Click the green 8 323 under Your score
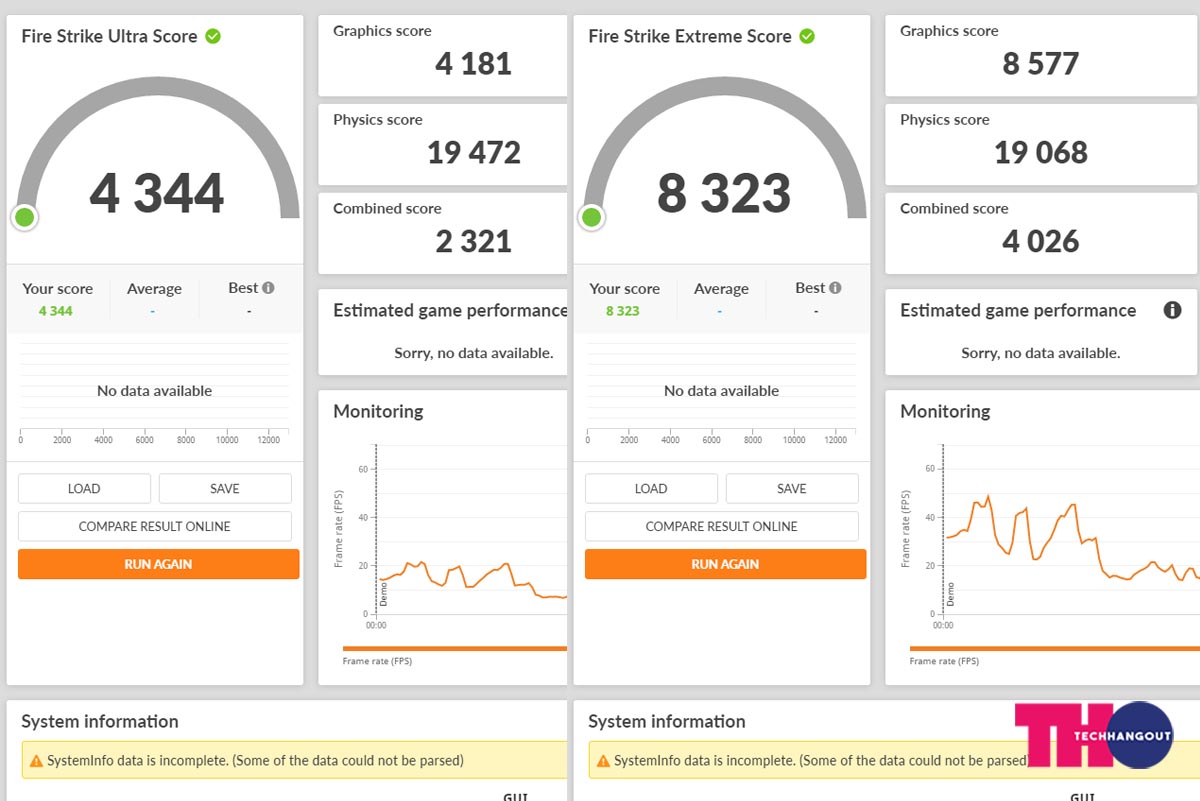1200x801 pixels. pyautogui.click(x=623, y=311)
